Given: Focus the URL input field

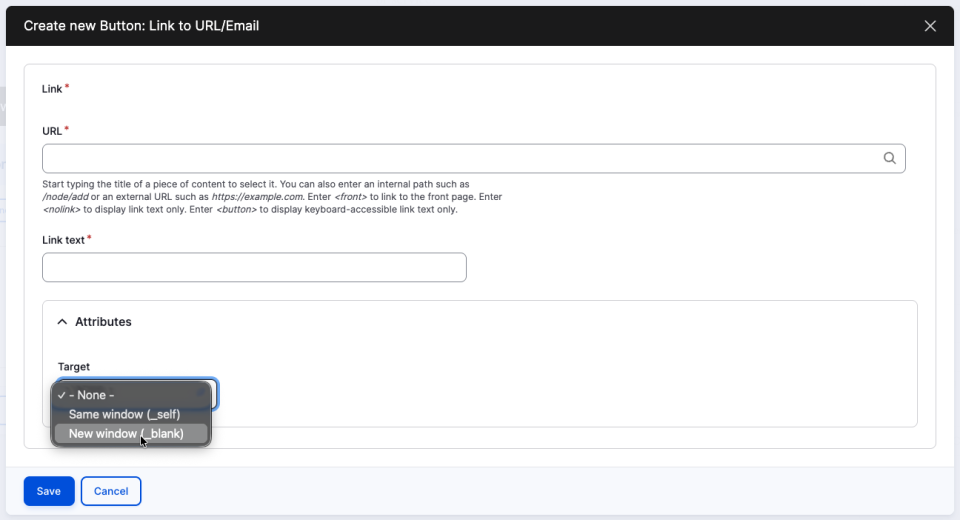Looking at the screenshot, I should (x=473, y=159).
